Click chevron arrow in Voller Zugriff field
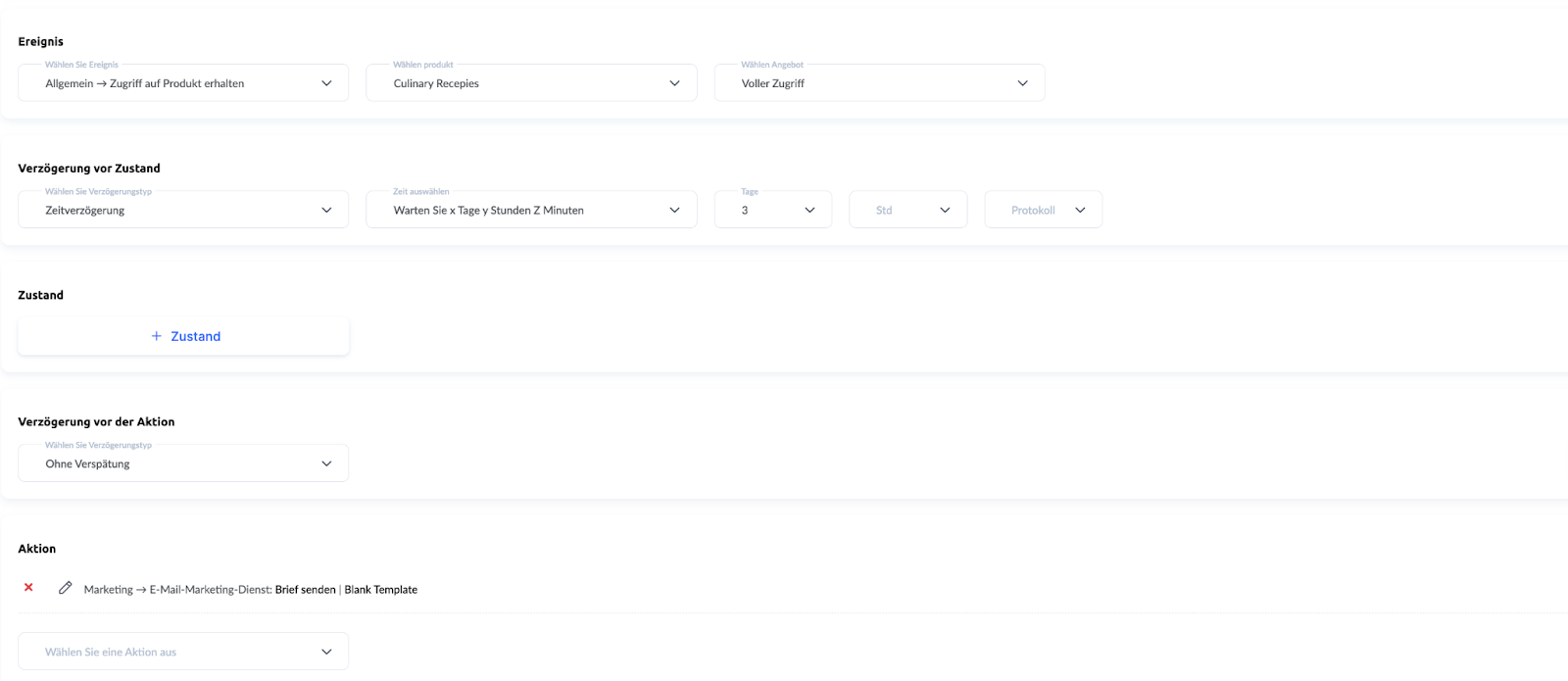The height and width of the screenshot is (681, 1568). point(1022,83)
